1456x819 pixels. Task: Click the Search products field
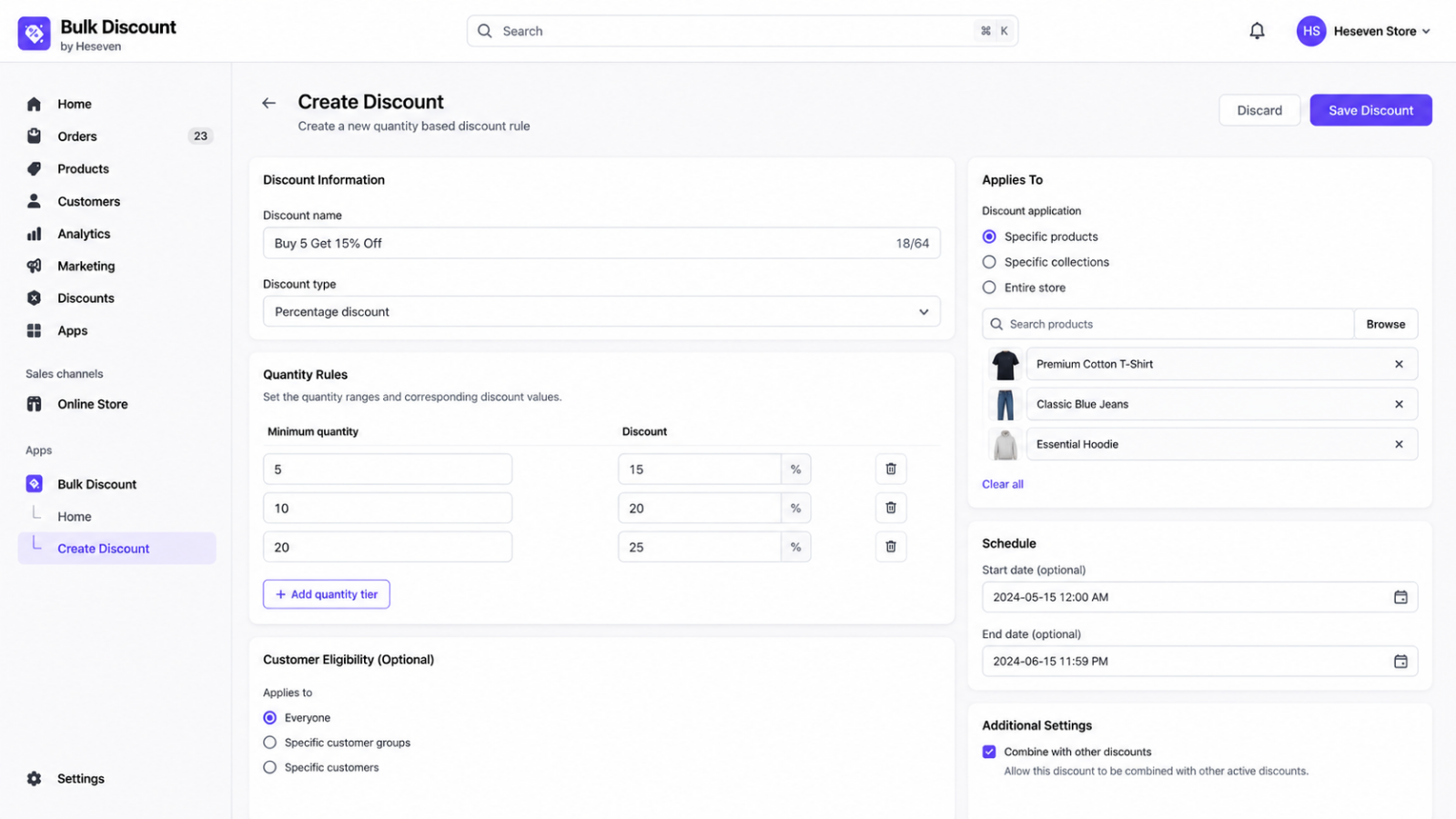click(1168, 324)
